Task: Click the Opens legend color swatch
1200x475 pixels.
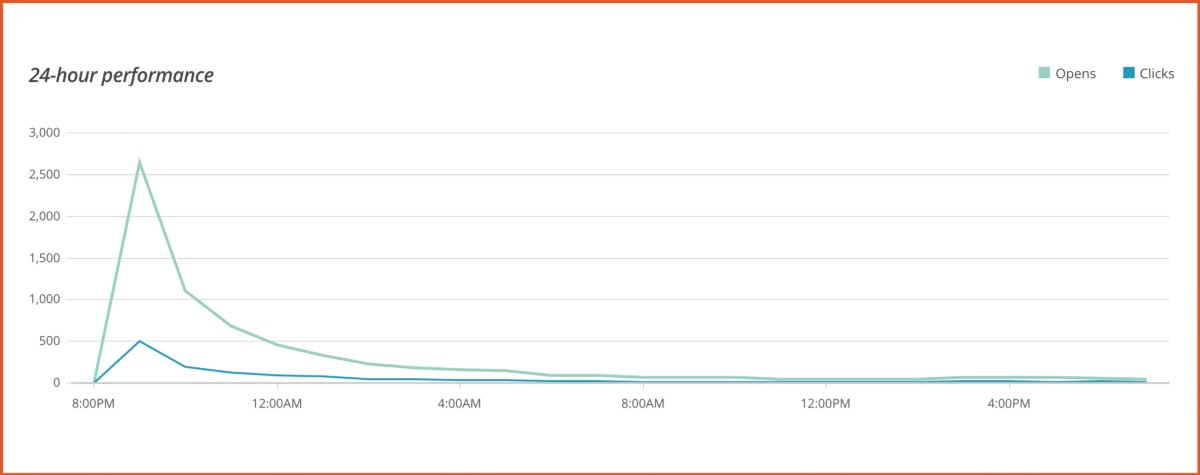Action: [1044, 73]
